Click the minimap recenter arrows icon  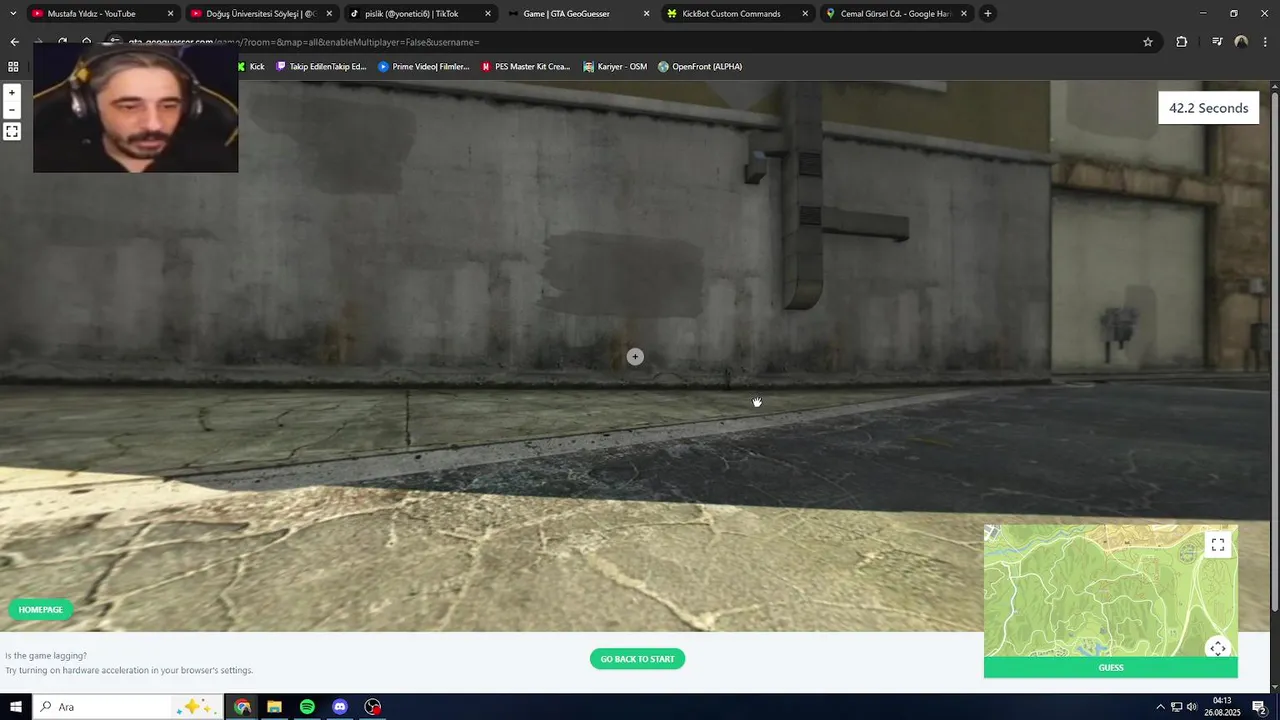(x=1217, y=648)
